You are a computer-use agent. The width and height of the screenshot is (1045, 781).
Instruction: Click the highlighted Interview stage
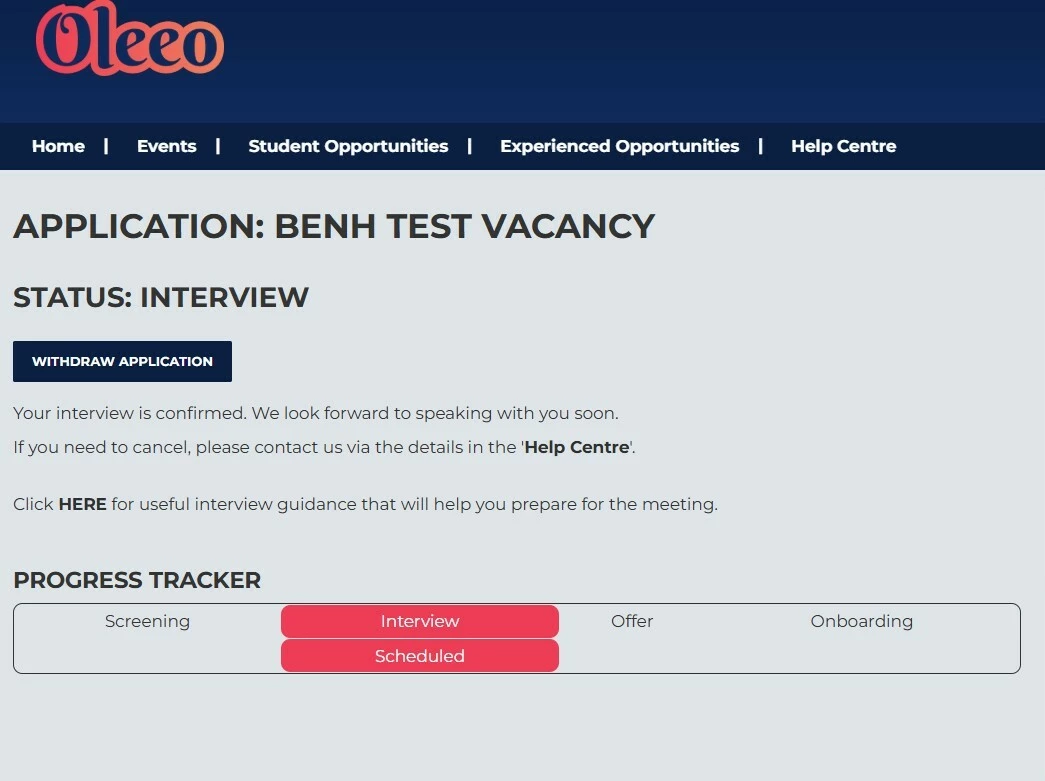pos(419,621)
